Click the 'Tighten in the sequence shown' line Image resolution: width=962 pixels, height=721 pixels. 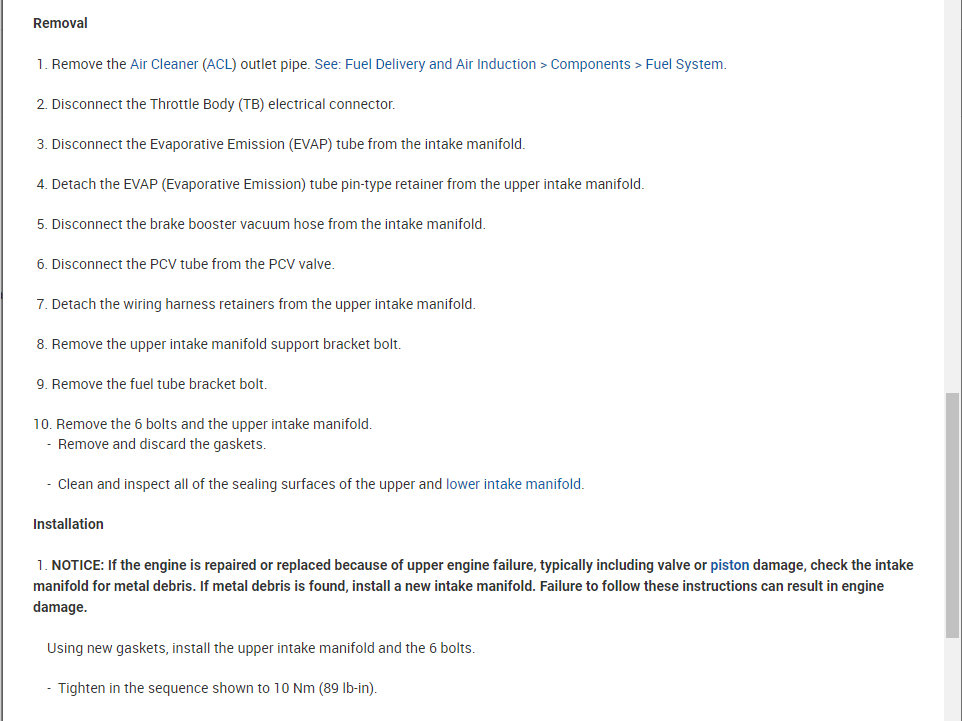[x=217, y=688]
